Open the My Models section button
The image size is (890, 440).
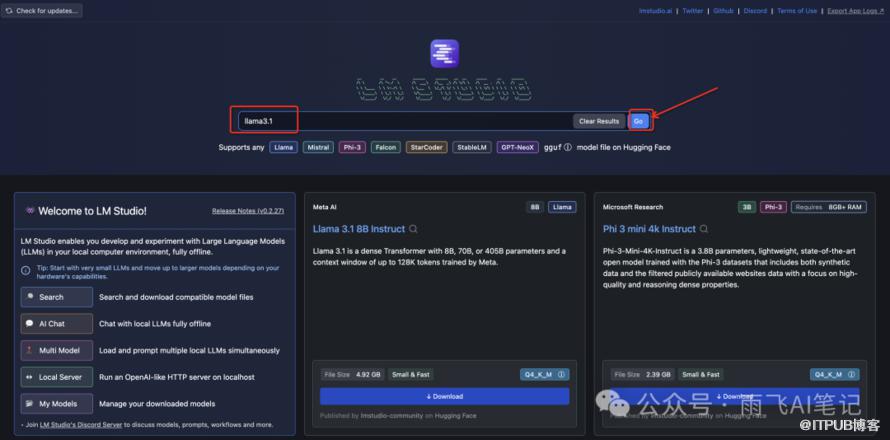tap(57, 404)
